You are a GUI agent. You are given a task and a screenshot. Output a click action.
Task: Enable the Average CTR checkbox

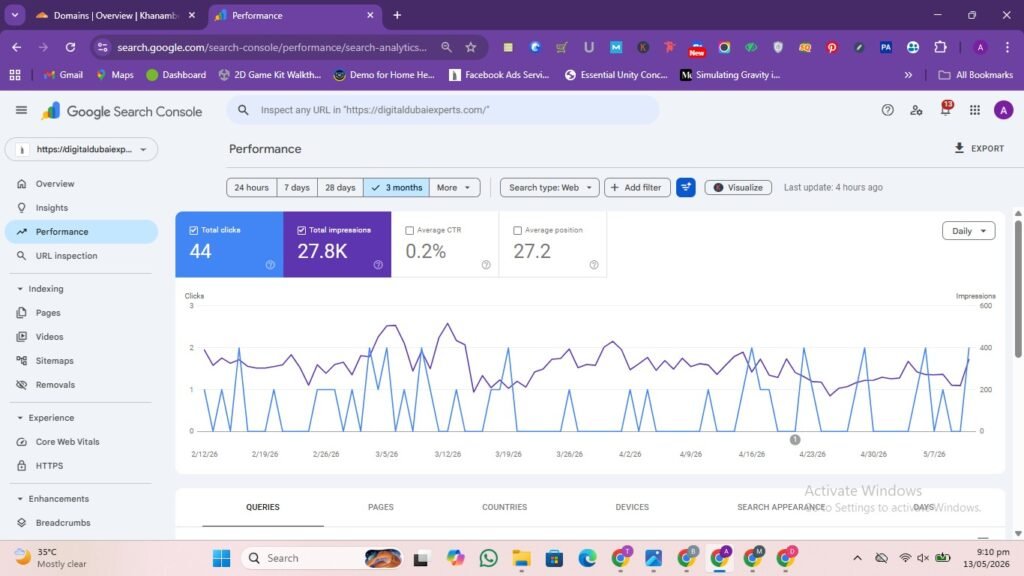[409, 231]
